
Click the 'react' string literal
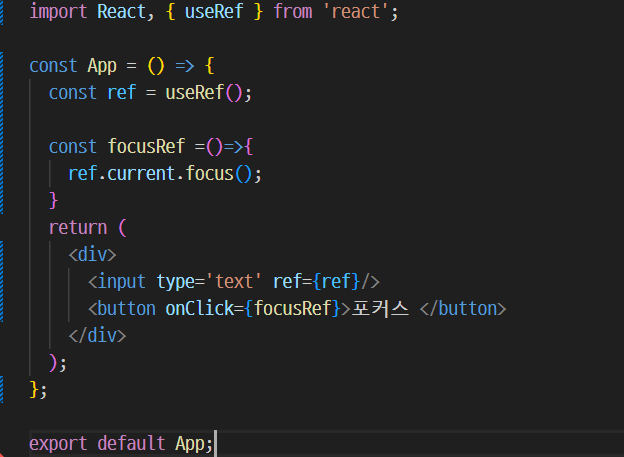click(355, 12)
